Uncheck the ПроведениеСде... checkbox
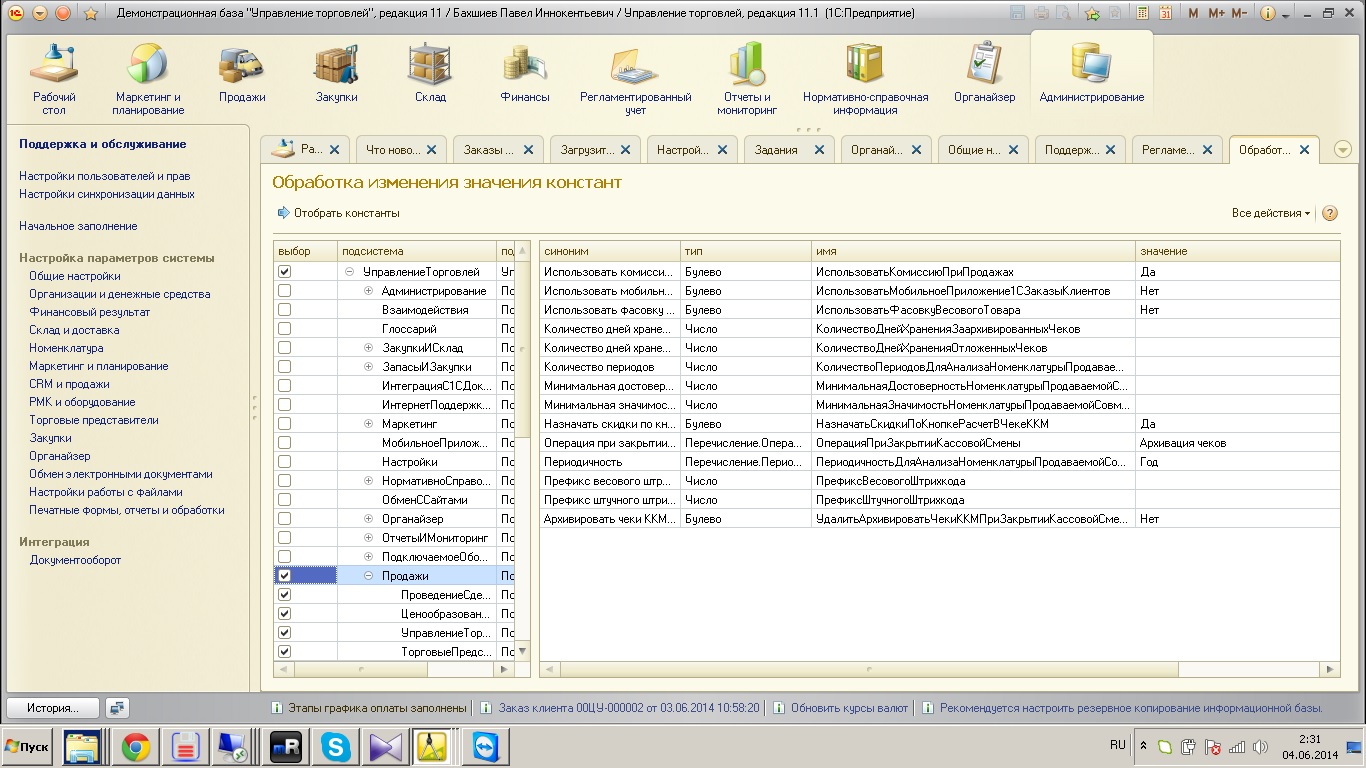Image resolution: width=1366 pixels, height=768 pixels. (x=285, y=595)
